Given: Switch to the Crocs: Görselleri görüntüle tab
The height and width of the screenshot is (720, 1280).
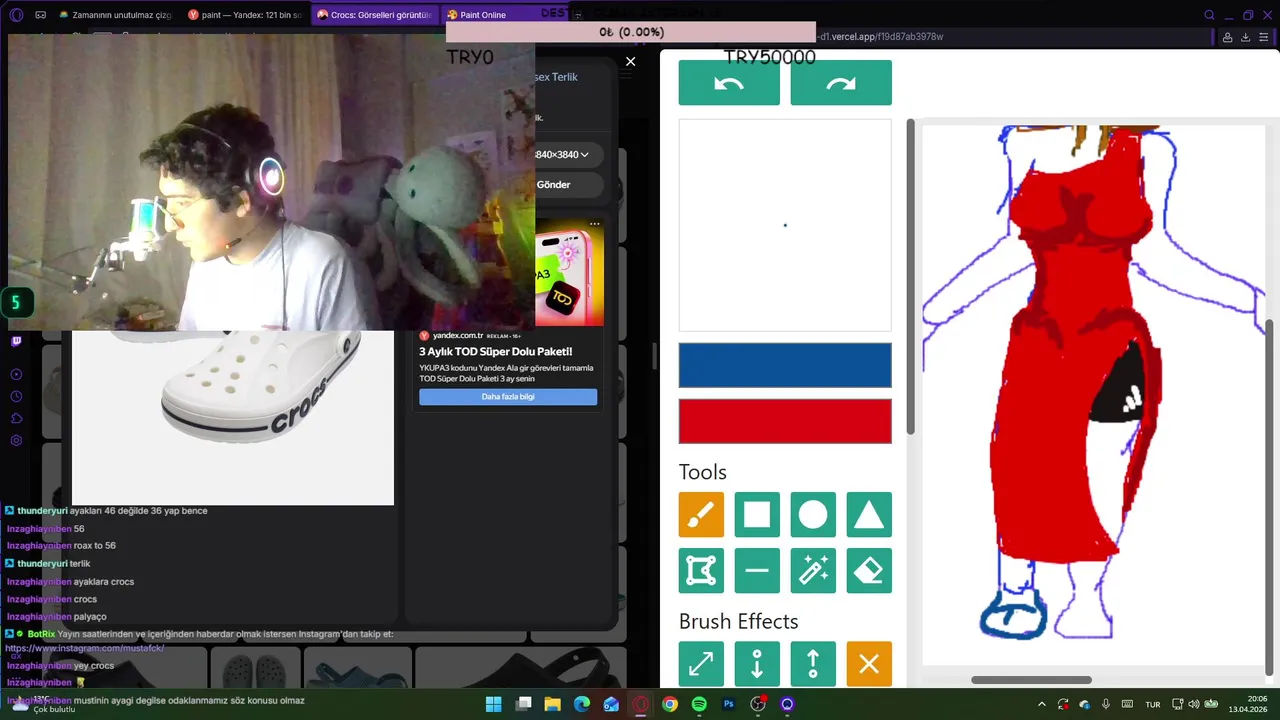Looking at the screenshot, I should click(x=374, y=15).
